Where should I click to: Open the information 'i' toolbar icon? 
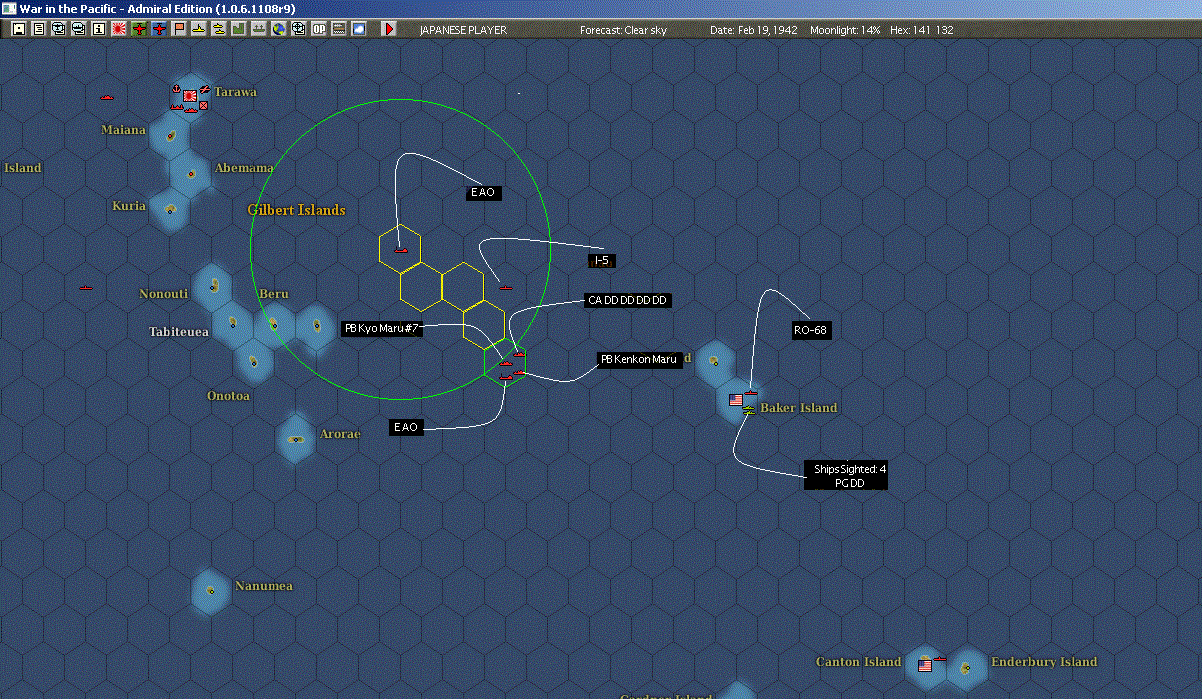(98, 29)
